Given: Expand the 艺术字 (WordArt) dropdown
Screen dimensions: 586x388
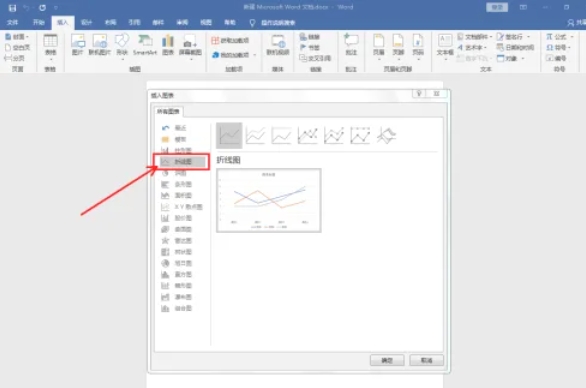Looking at the screenshot, I should tap(485, 47).
